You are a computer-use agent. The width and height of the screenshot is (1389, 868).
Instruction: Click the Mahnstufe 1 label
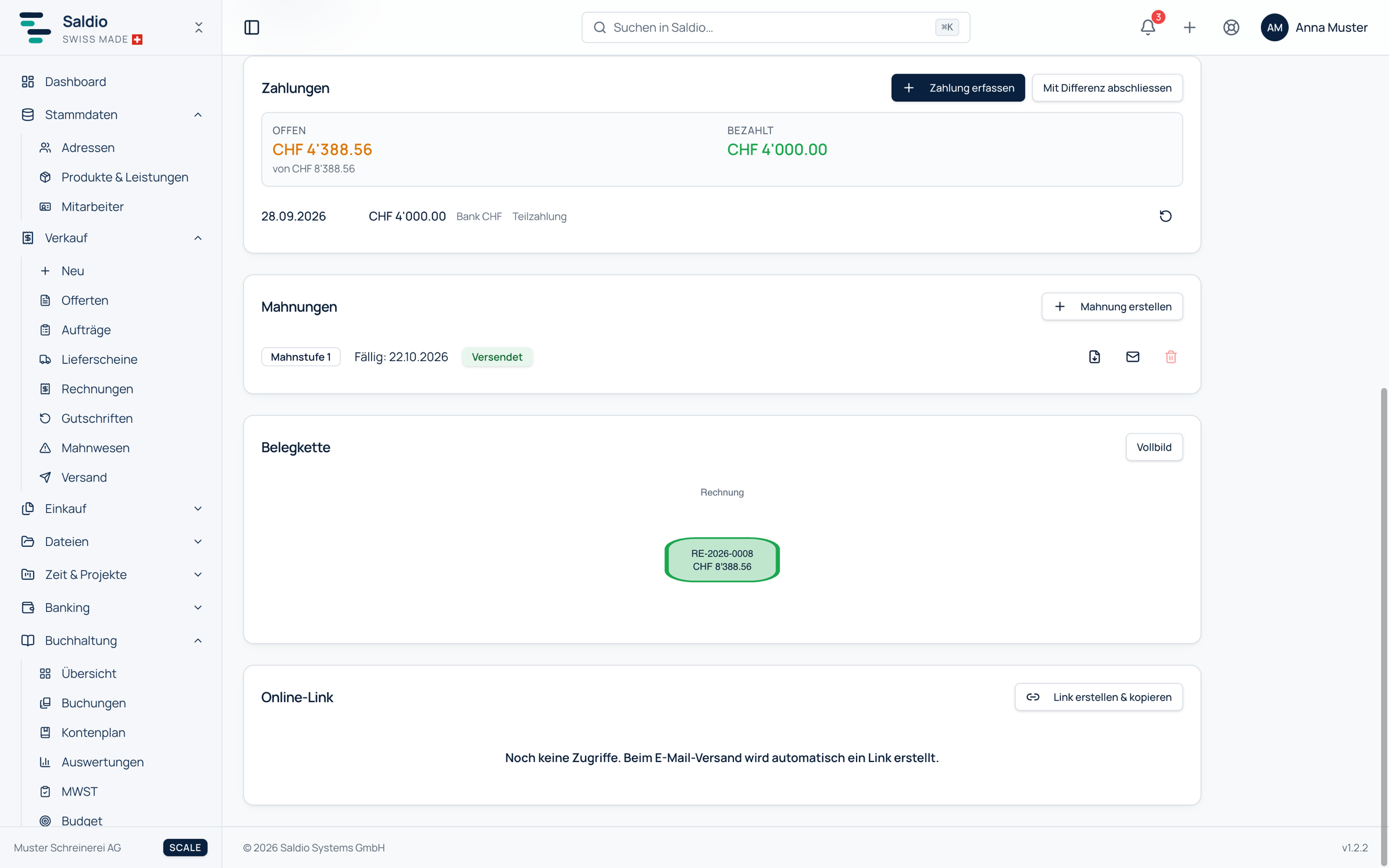(x=301, y=357)
